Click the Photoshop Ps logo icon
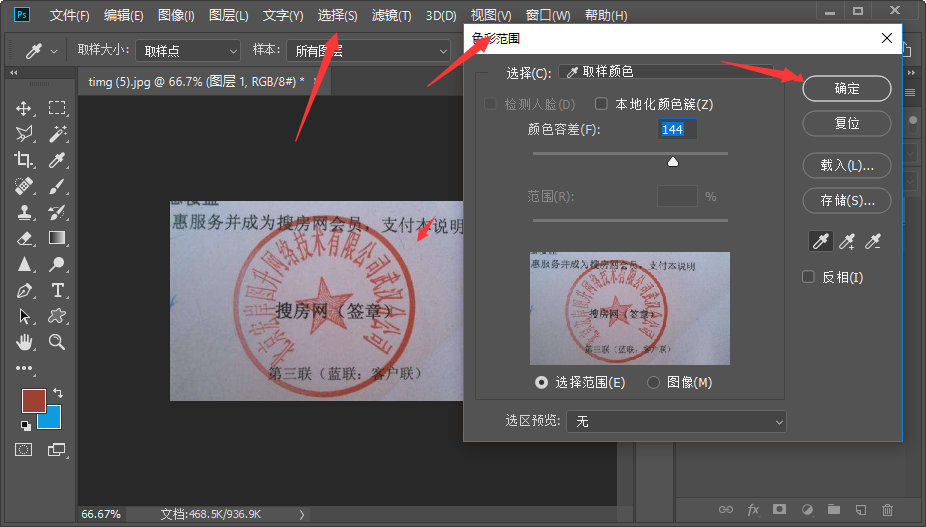Image resolution: width=926 pixels, height=527 pixels. pyautogui.click(x=22, y=14)
